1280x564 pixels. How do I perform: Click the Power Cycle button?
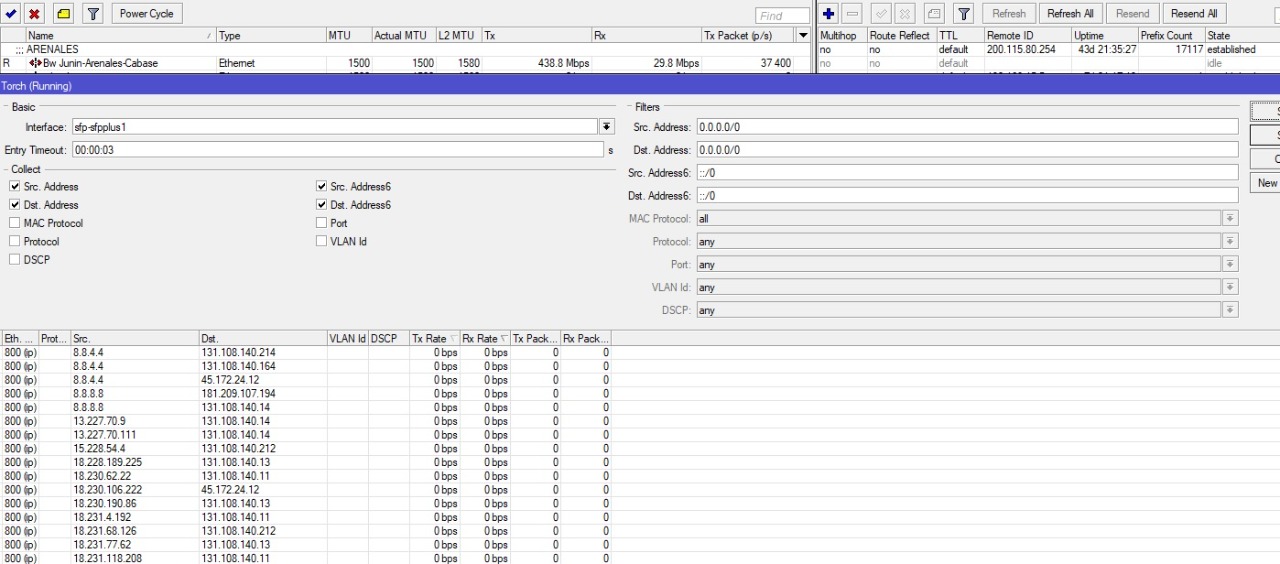coord(147,14)
